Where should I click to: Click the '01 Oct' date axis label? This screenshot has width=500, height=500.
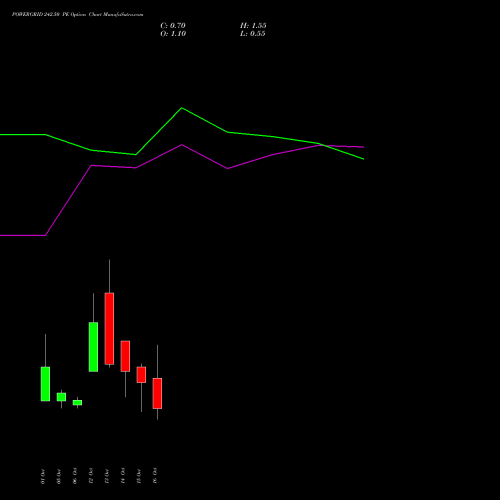43,476
